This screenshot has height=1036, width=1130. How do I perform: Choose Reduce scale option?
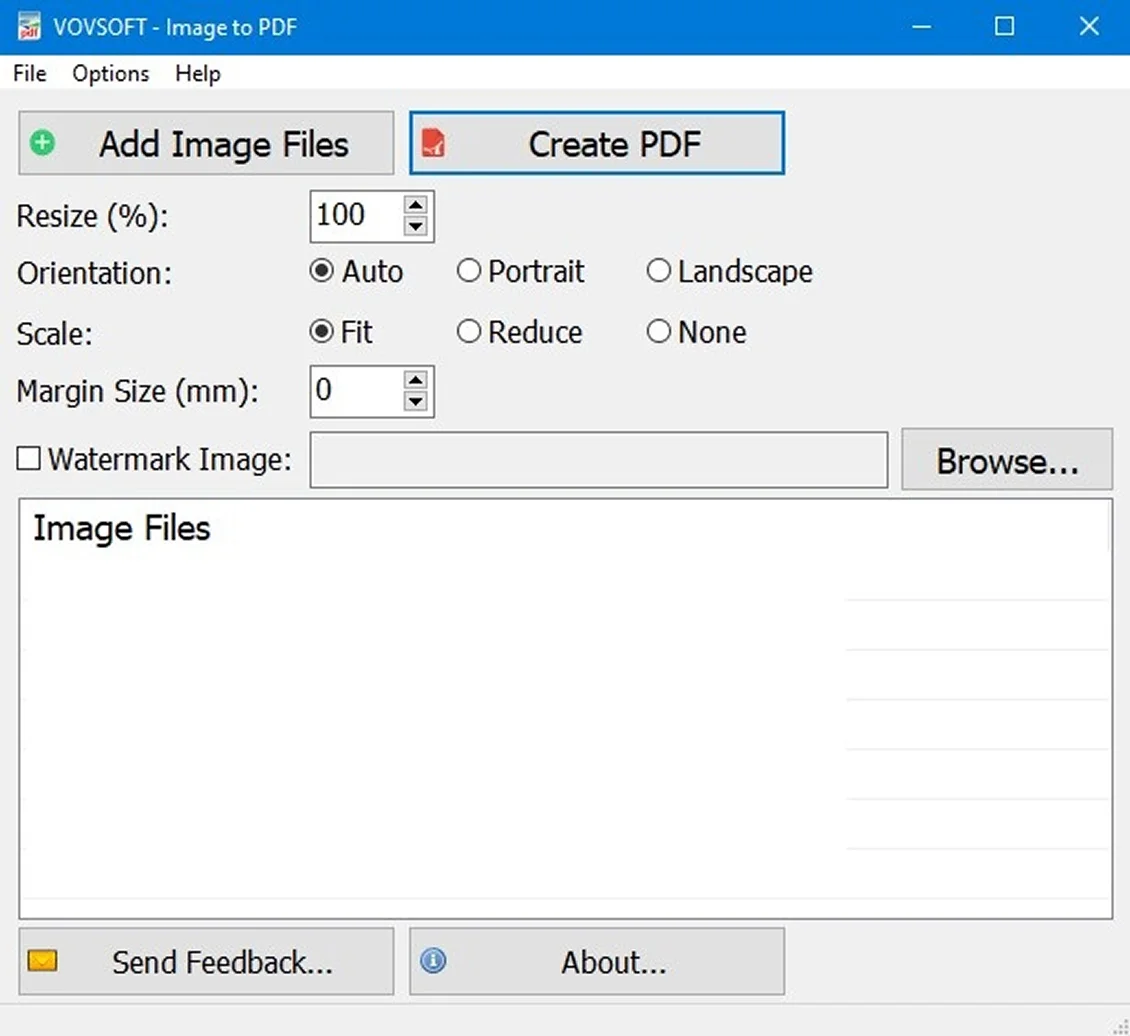[x=520, y=332]
